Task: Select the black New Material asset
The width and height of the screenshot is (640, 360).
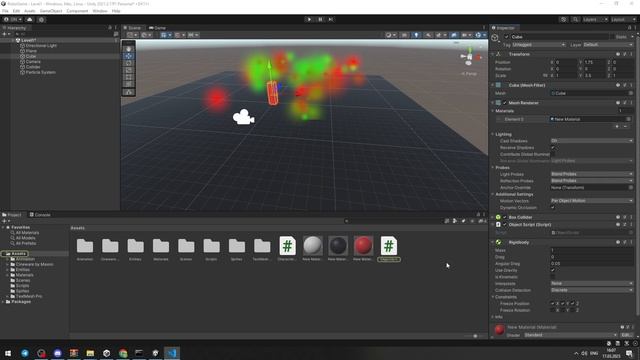Action: [338, 248]
